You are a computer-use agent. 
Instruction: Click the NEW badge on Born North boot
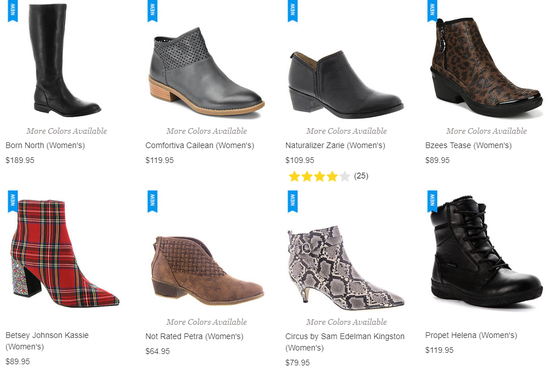(13, 11)
